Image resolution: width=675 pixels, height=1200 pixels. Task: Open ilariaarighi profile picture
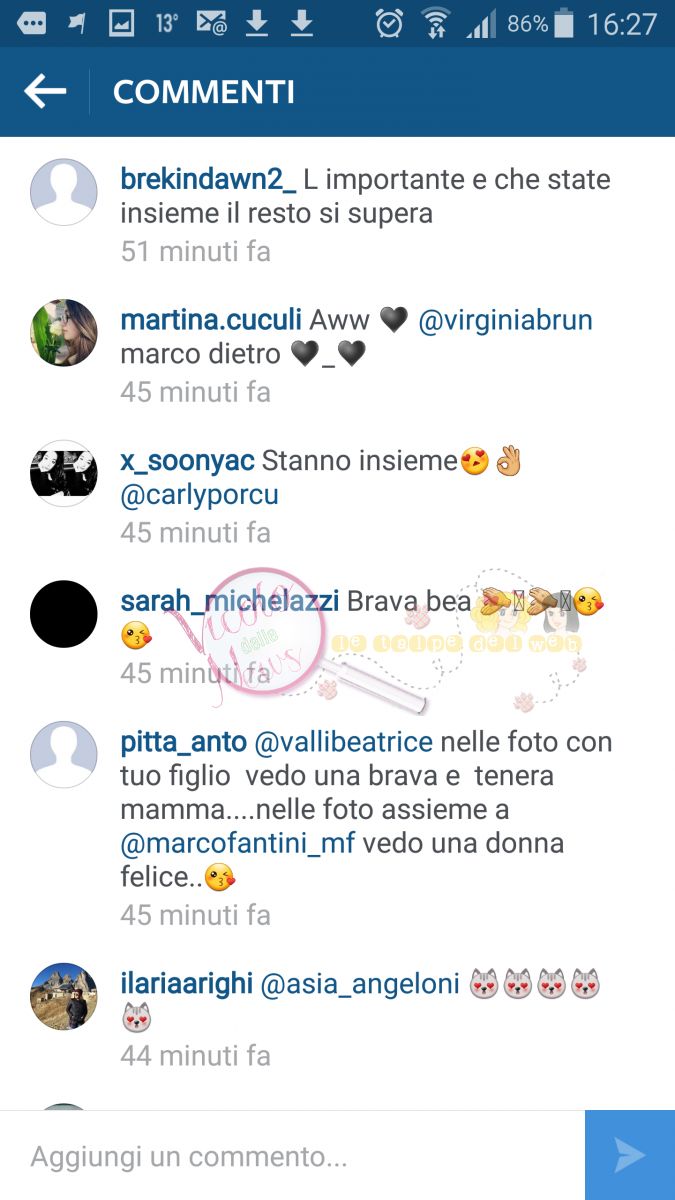point(63,996)
